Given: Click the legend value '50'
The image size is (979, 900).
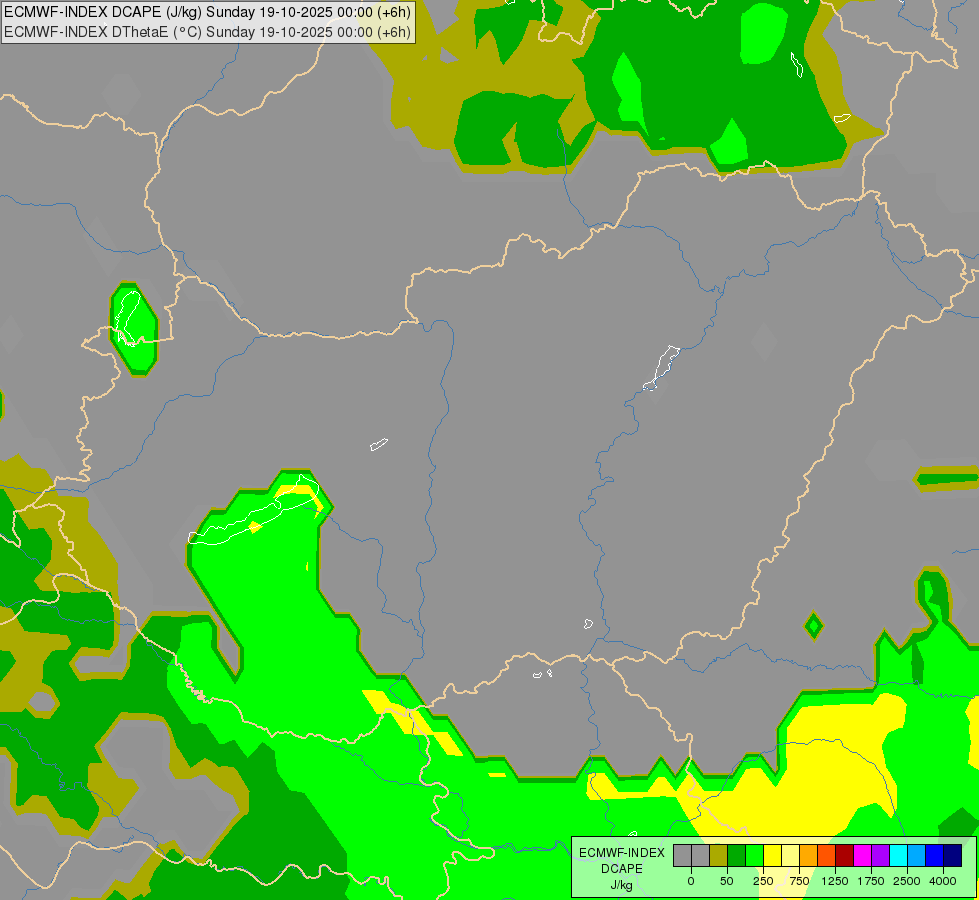Looking at the screenshot, I should point(727,881).
